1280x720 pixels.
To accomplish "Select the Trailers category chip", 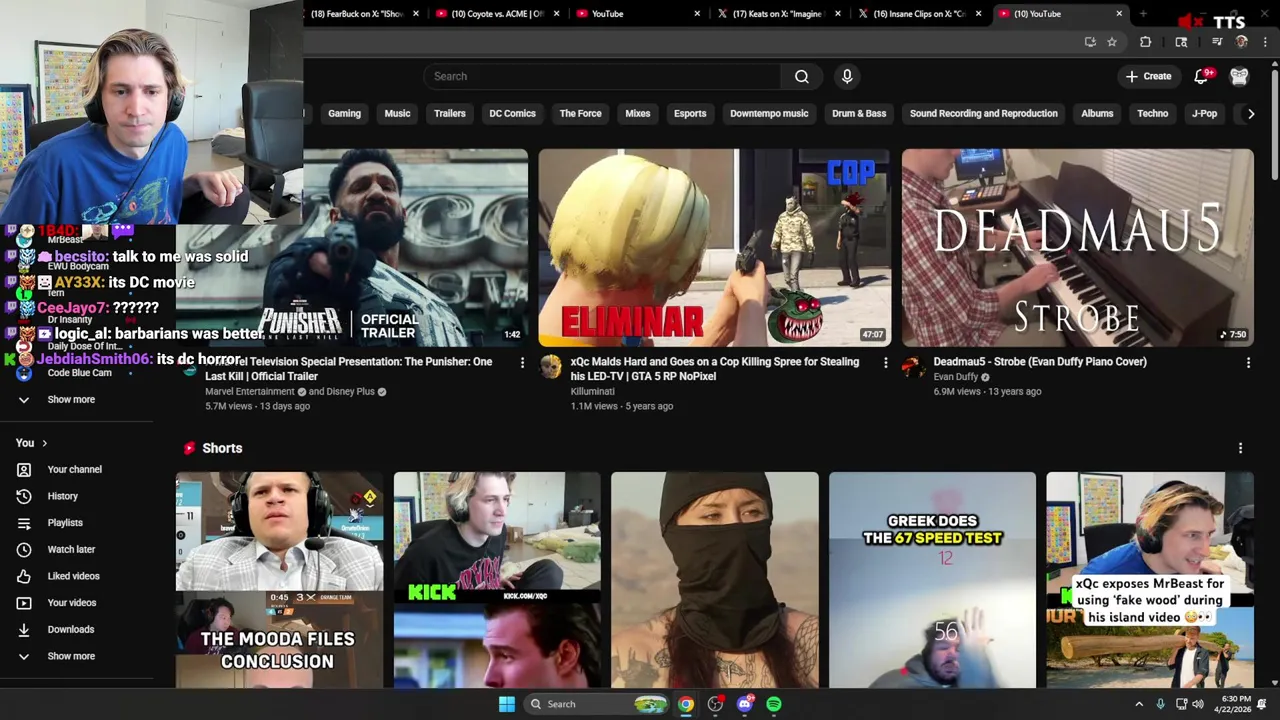I will coord(449,113).
